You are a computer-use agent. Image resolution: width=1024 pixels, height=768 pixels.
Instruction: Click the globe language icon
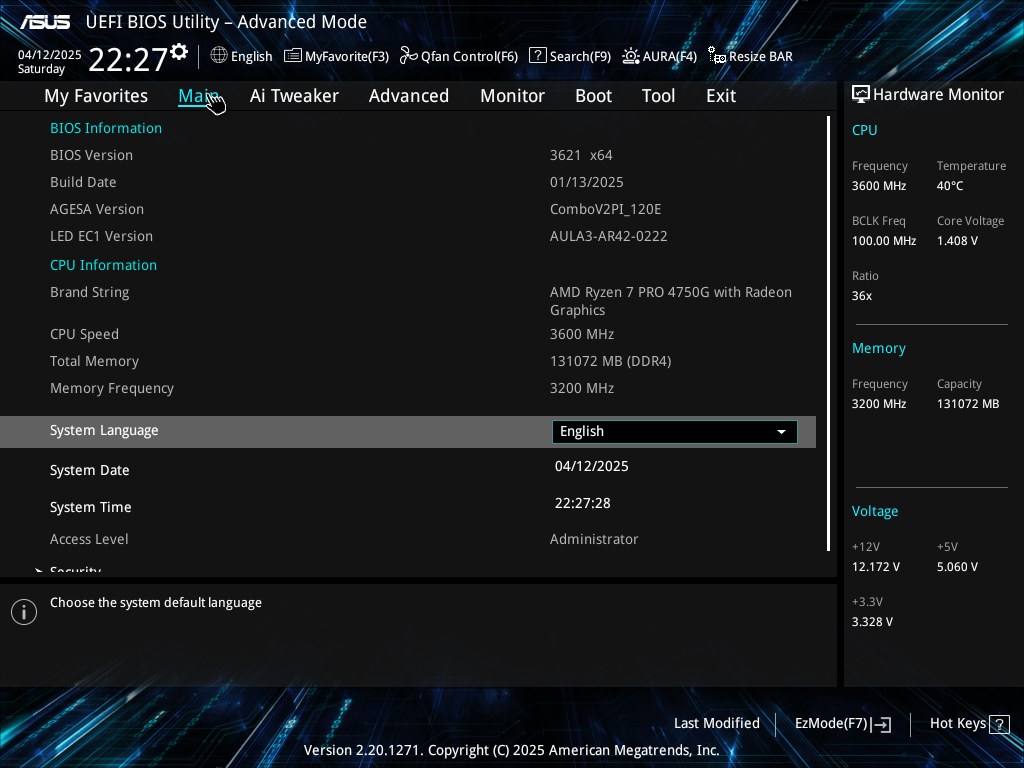click(219, 56)
